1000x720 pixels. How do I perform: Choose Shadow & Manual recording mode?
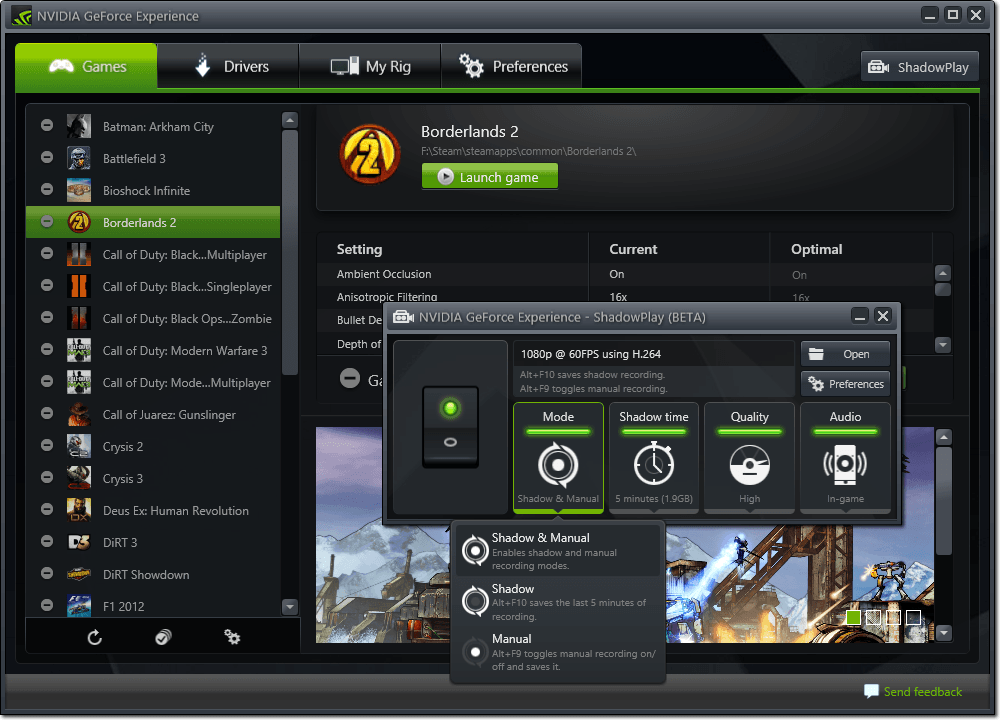(x=558, y=548)
